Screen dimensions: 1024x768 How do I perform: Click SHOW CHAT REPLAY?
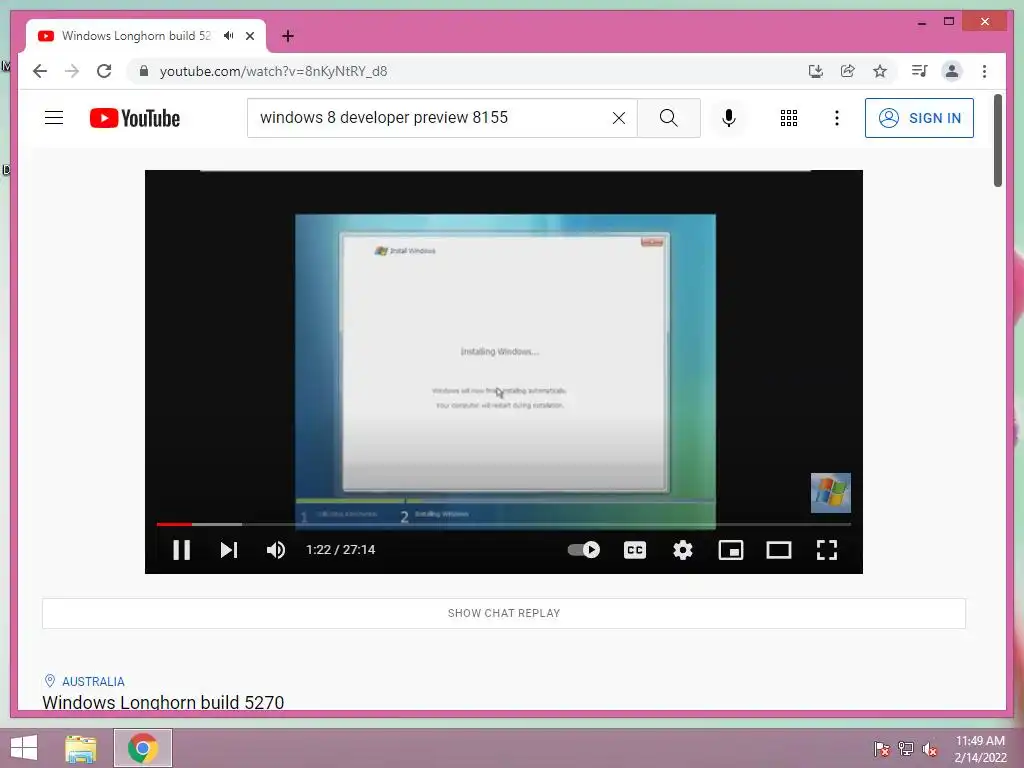(504, 613)
